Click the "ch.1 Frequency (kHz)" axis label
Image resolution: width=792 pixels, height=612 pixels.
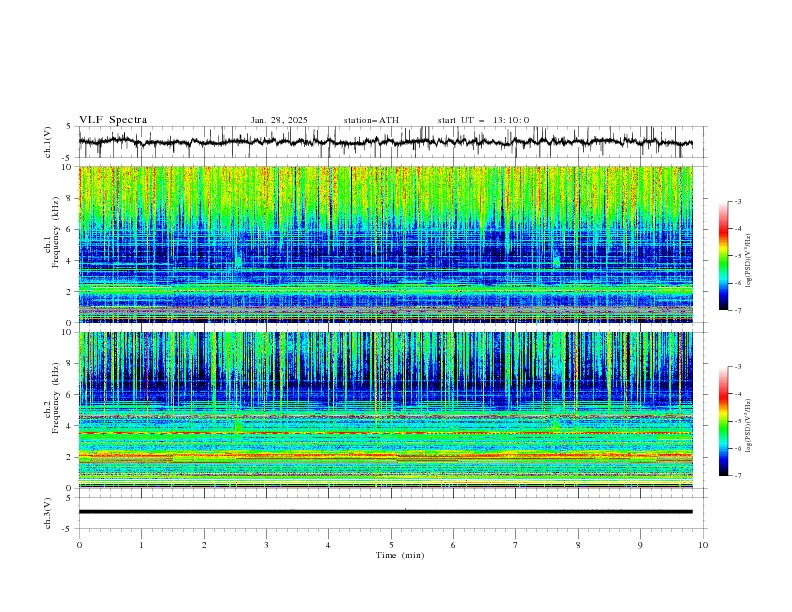(x=52, y=230)
